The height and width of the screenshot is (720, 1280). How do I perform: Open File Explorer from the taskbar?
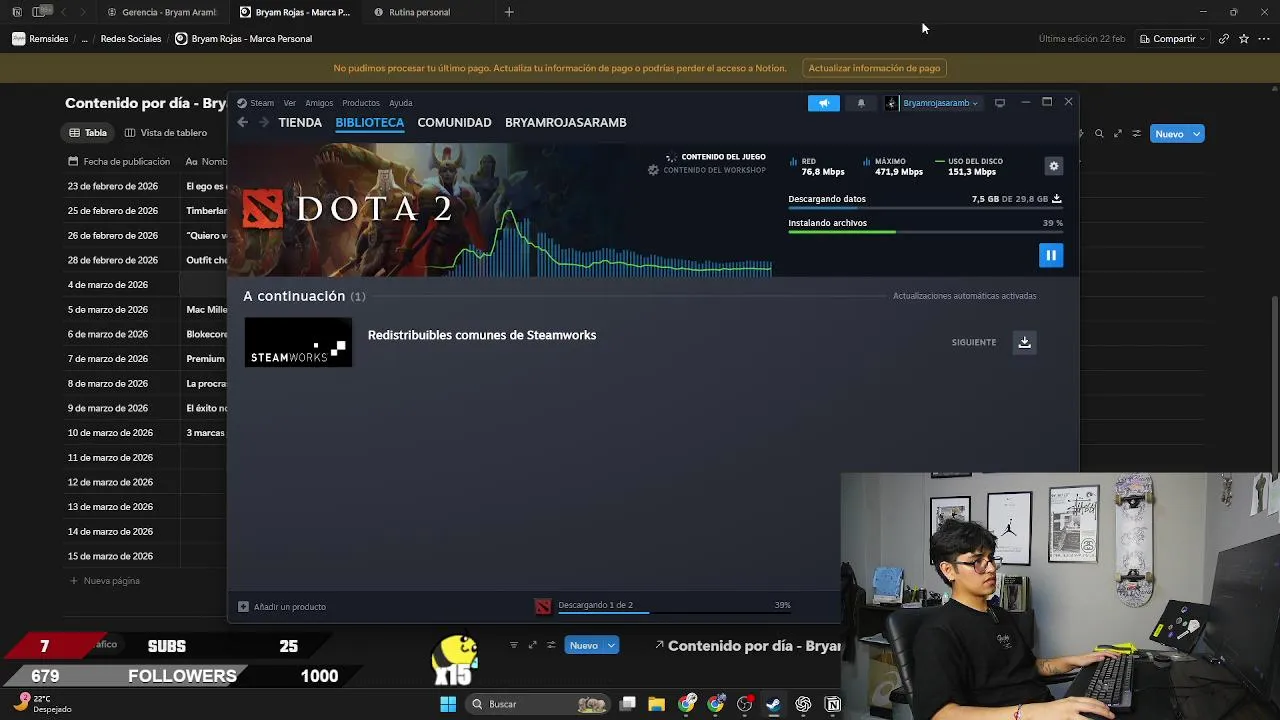656,704
